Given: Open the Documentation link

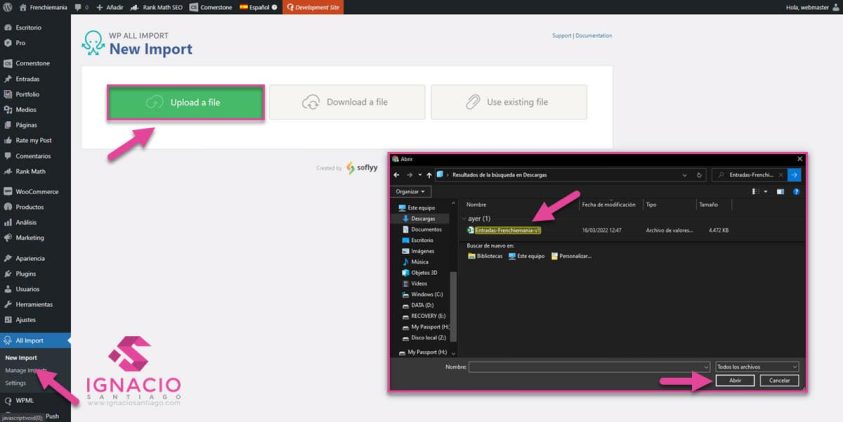Looking at the screenshot, I should [x=594, y=35].
